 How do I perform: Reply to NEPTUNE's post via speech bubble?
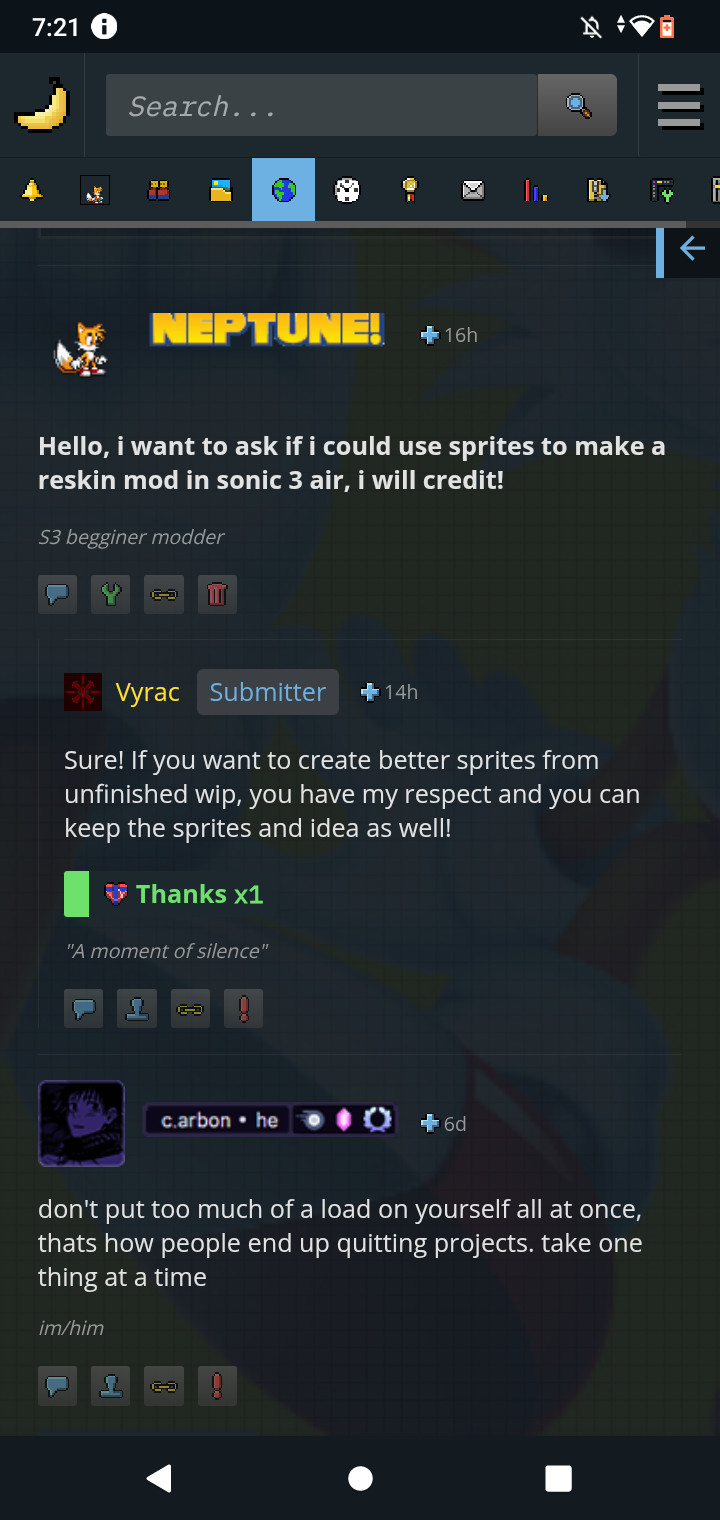58,595
